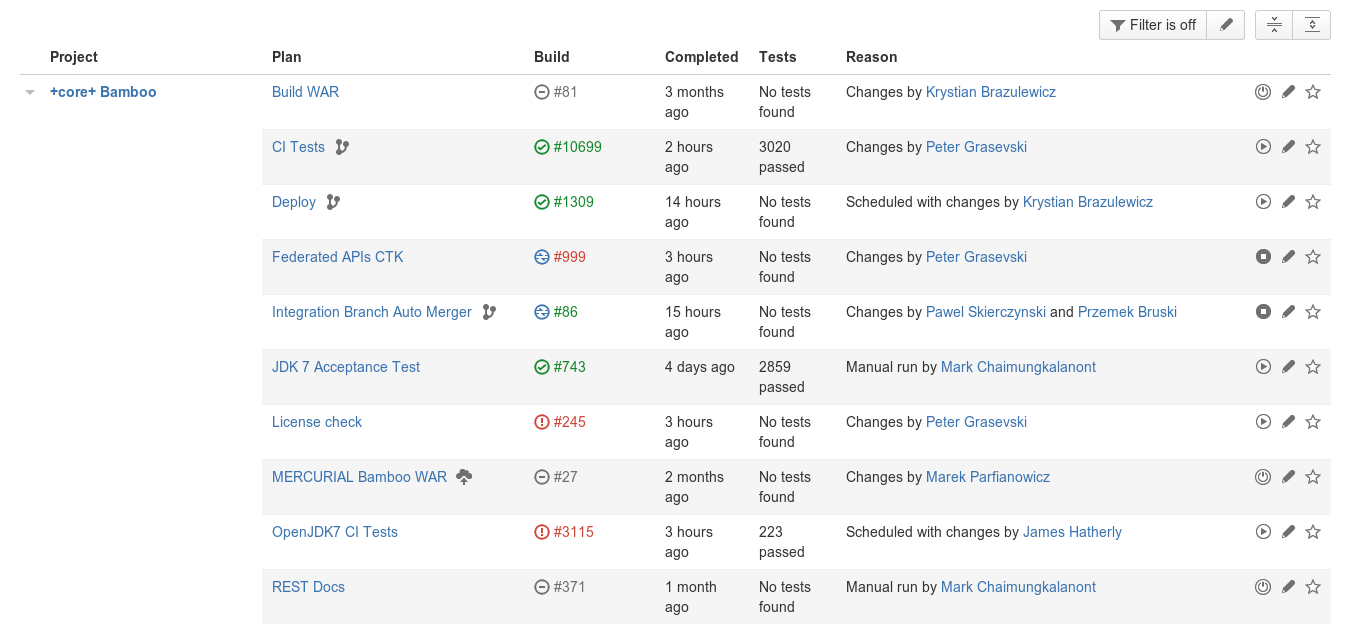The height and width of the screenshot is (624, 1352).
Task: Edit the Deploy plan with pencil icon
Action: [1288, 202]
